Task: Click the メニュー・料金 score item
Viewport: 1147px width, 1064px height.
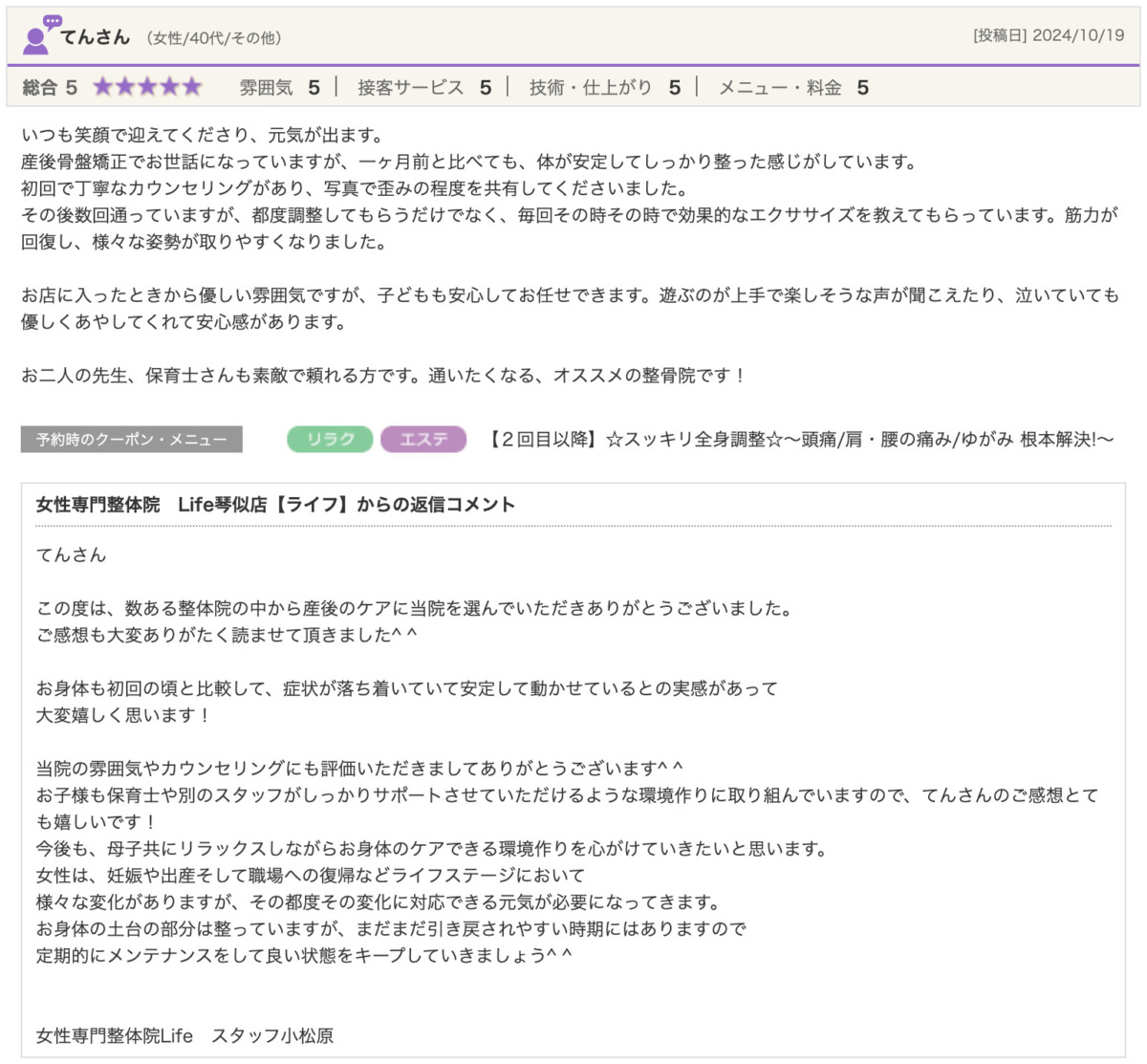Action: pyautogui.click(x=792, y=88)
